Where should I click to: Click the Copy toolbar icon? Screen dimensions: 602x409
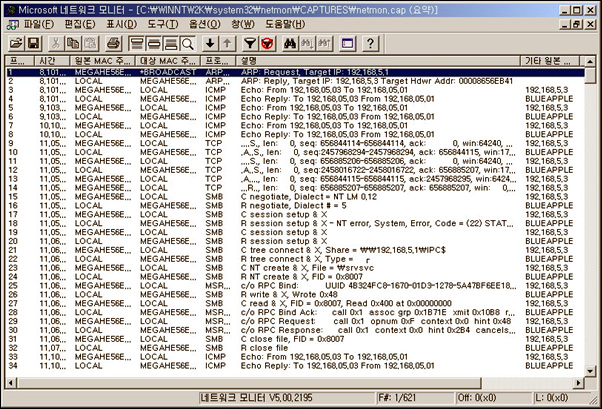point(73,43)
